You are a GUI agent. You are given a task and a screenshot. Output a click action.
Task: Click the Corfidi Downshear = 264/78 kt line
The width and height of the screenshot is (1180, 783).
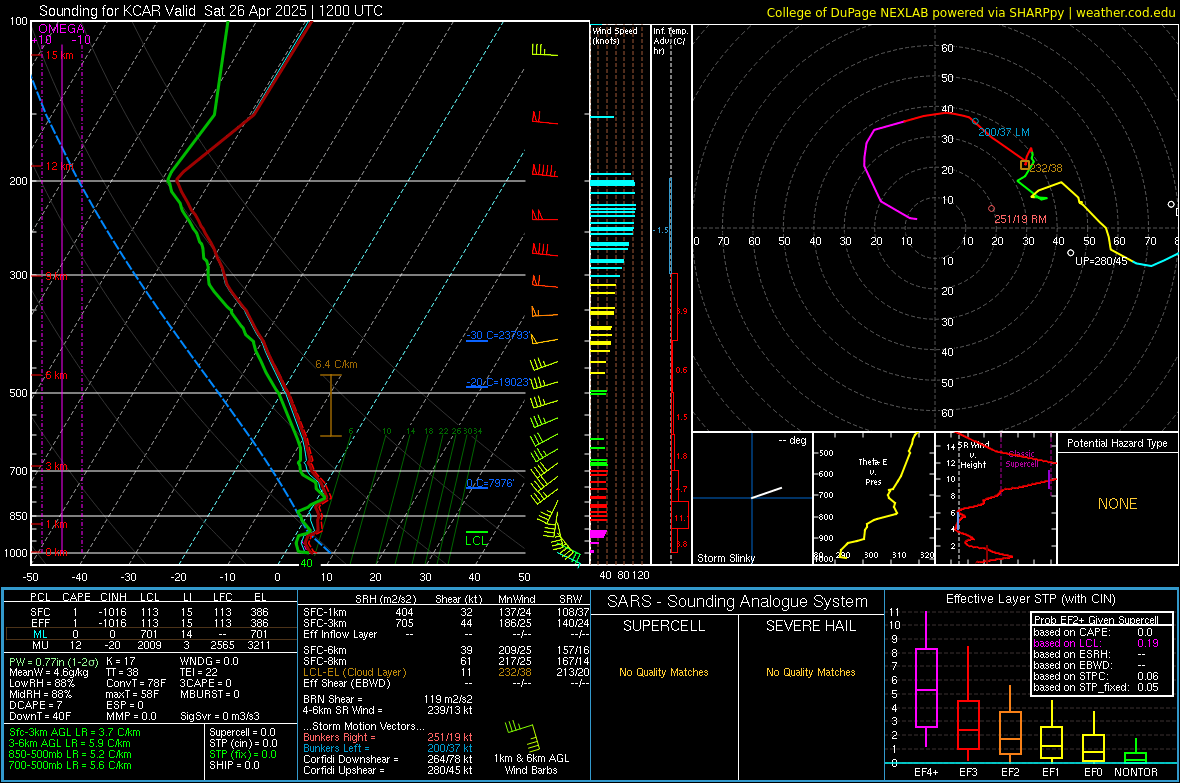click(388, 760)
